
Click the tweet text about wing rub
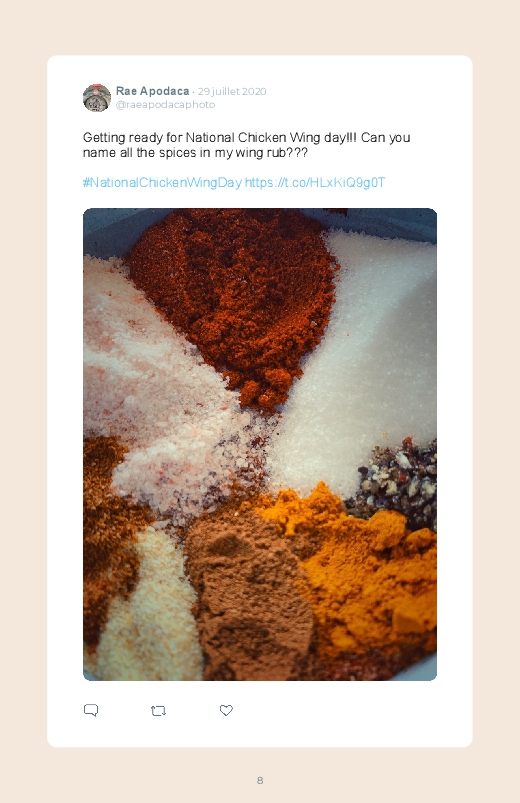[x=246, y=145]
